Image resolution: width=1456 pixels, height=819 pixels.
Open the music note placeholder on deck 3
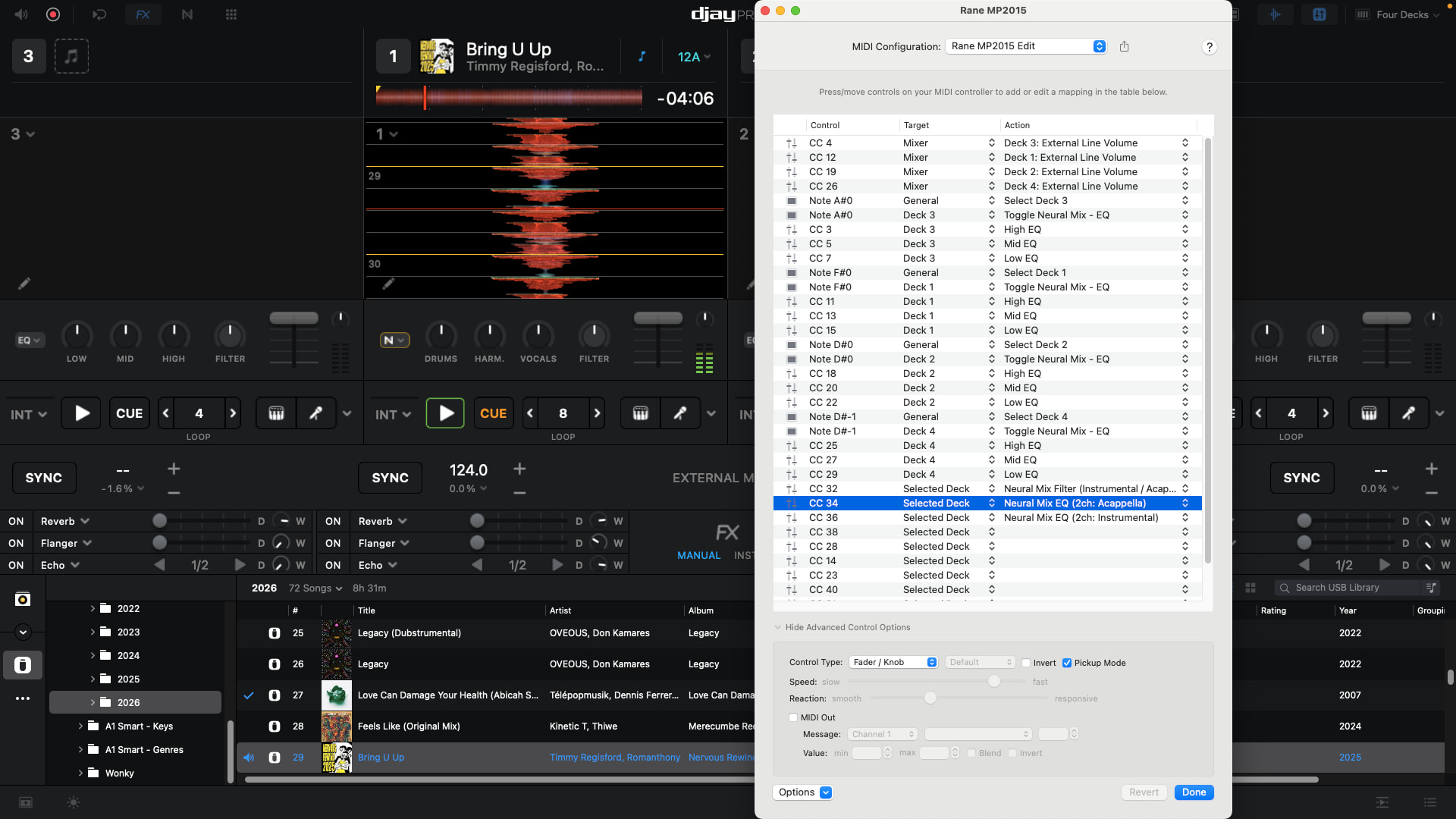click(71, 56)
